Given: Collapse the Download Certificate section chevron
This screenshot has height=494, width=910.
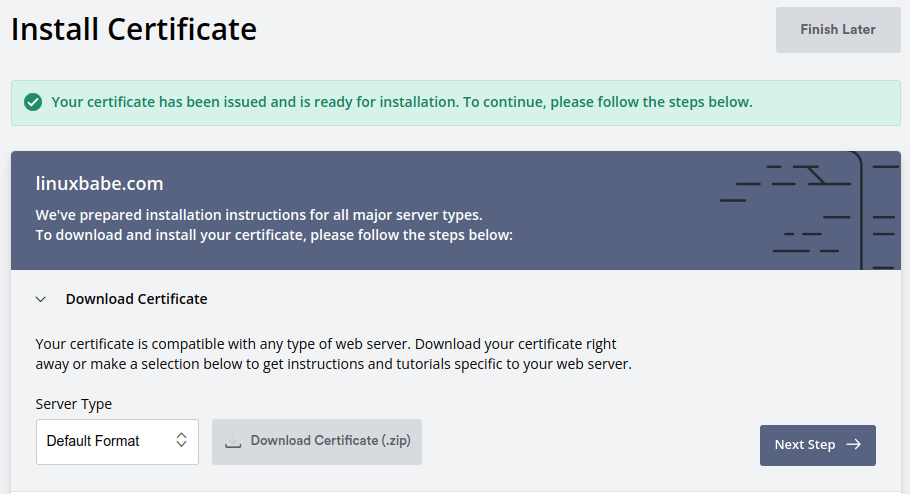Looking at the screenshot, I should pos(41,299).
